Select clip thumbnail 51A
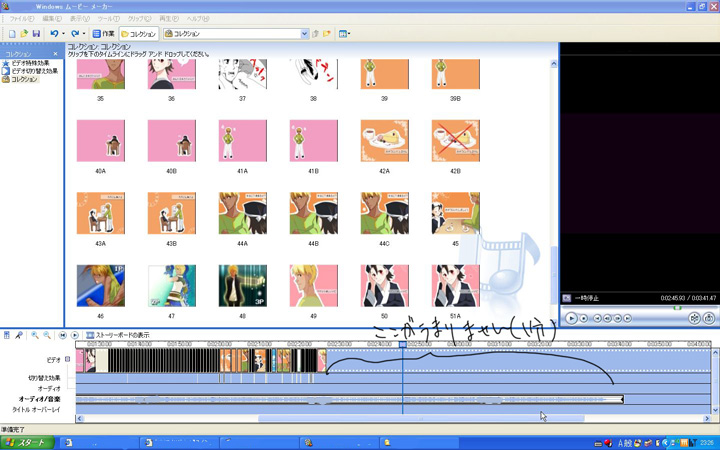This screenshot has width=720, height=450. [x=456, y=286]
